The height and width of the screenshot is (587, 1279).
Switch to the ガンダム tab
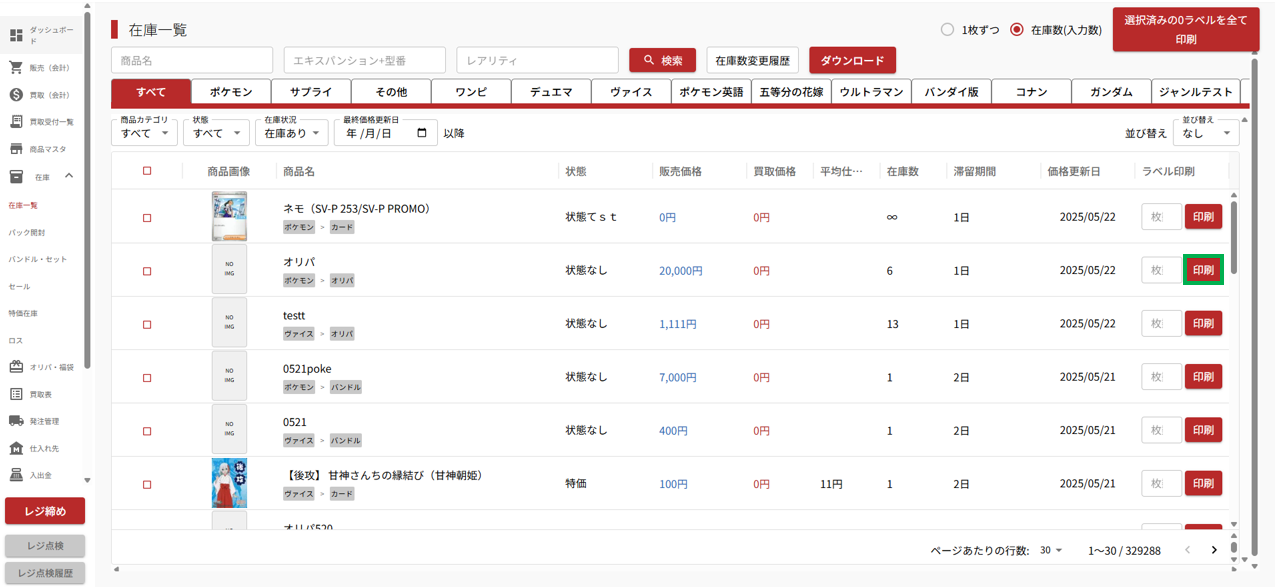point(1111,92)
